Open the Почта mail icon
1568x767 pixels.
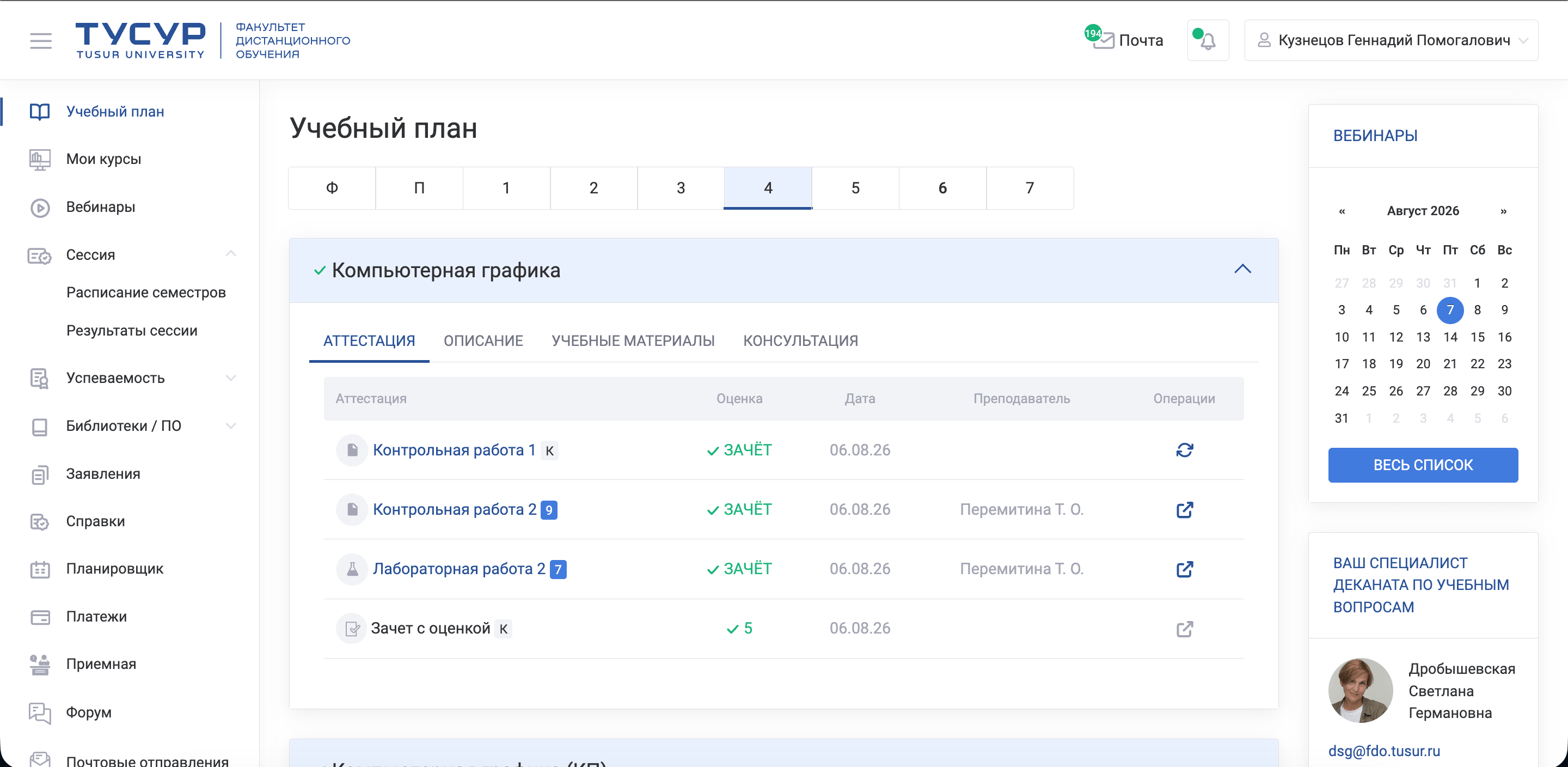[1103, 40]
